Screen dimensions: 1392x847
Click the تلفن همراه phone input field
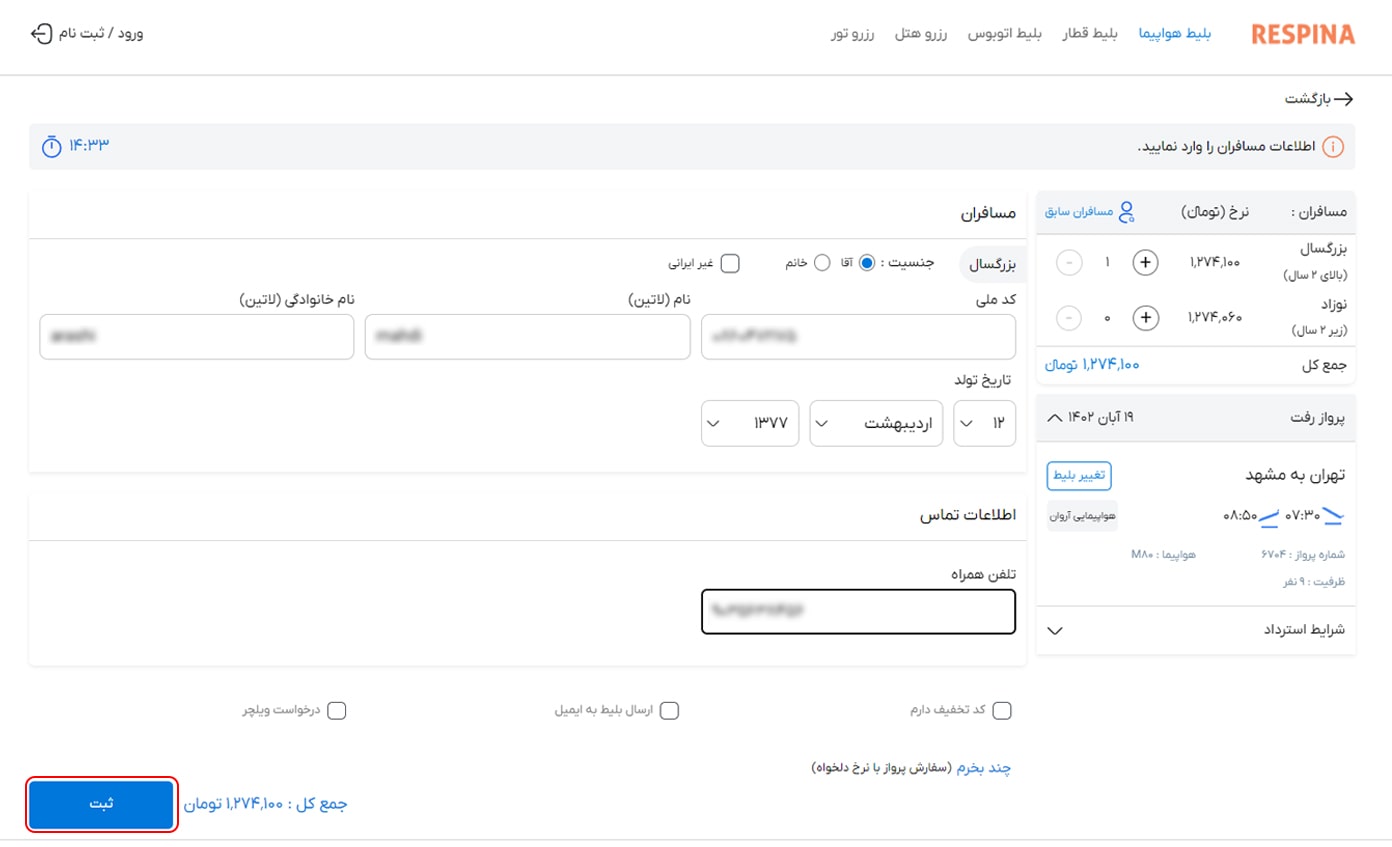[x=858, y=611]
